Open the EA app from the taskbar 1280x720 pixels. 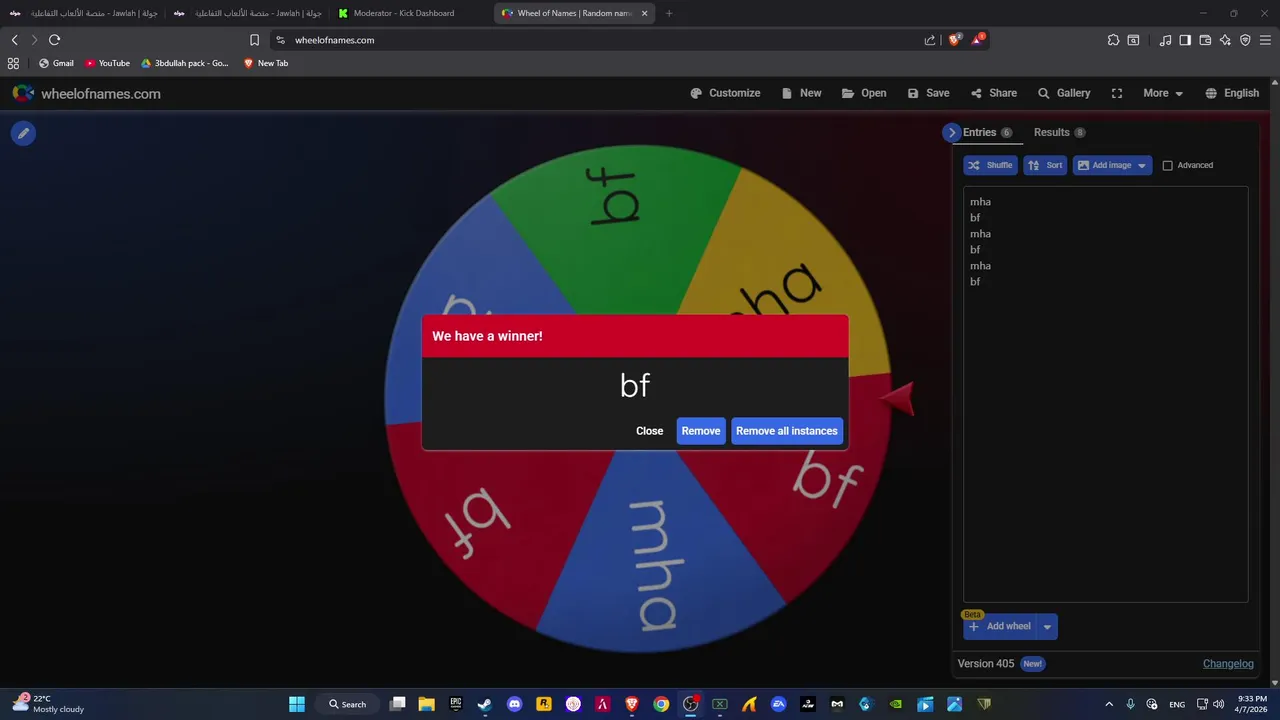click(x=778, y=704)
